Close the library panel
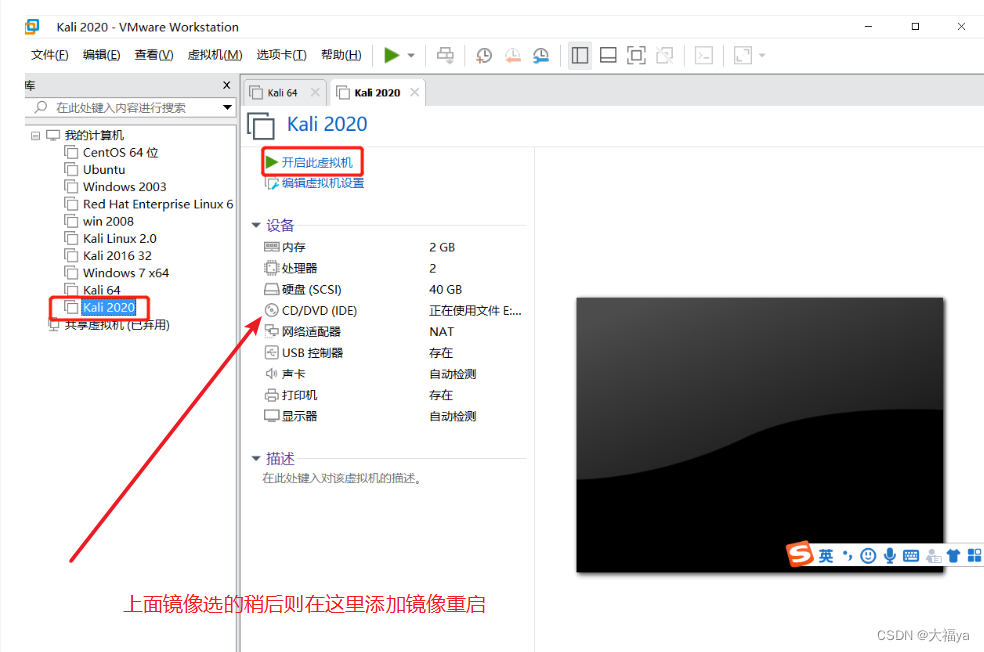This screenshot has width=984, height=652. 227,85
